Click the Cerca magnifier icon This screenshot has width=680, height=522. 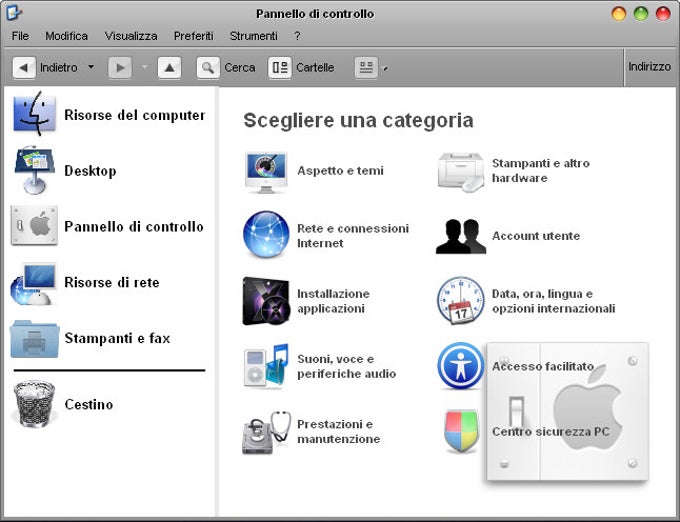(x=208, y=68)
